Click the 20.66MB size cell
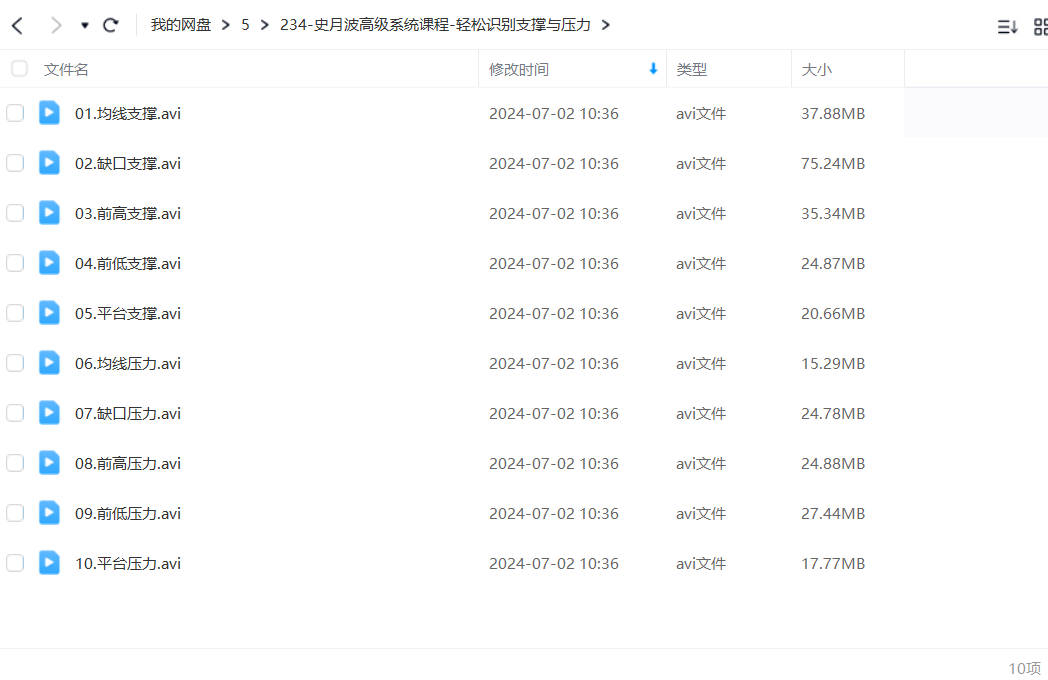The width and height of the screenshot is (1048, 680). coord(833,314)
